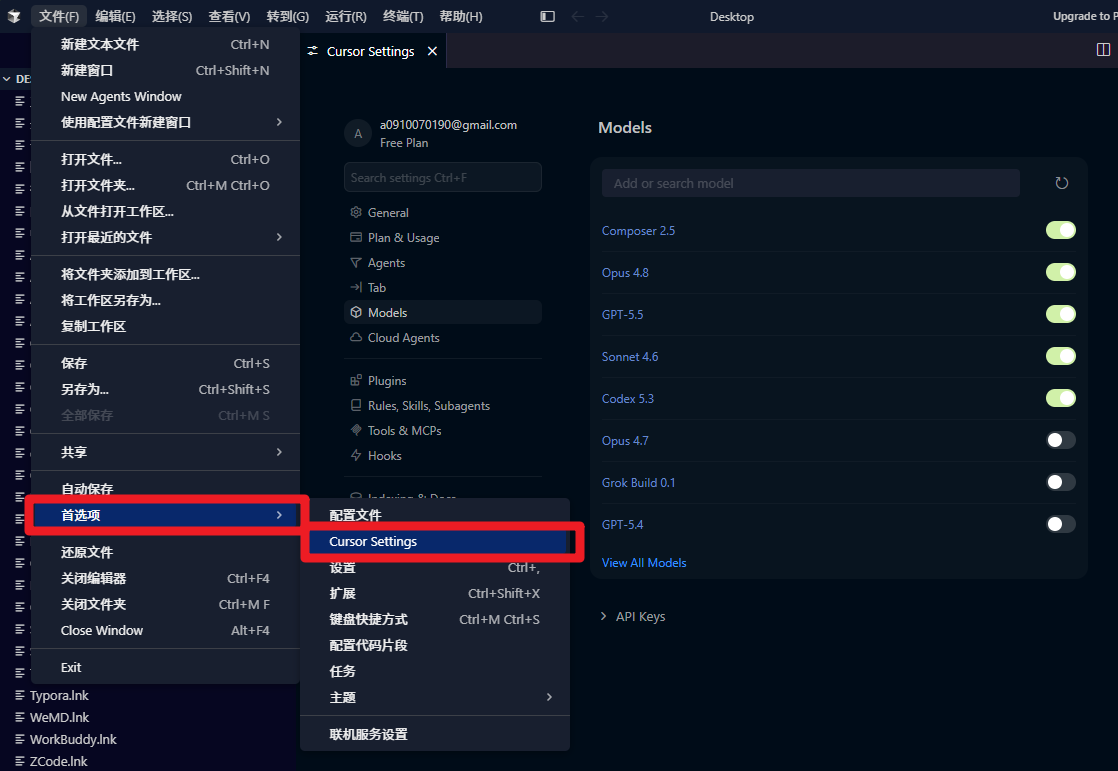Screen dimensions: 1118x771
Task: Open the 打开最近的文件 submenu arrow
Action: [x=279, y=237]
